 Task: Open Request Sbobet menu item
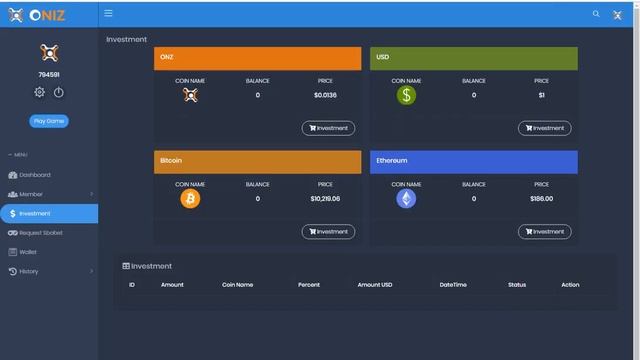point(49,233)
